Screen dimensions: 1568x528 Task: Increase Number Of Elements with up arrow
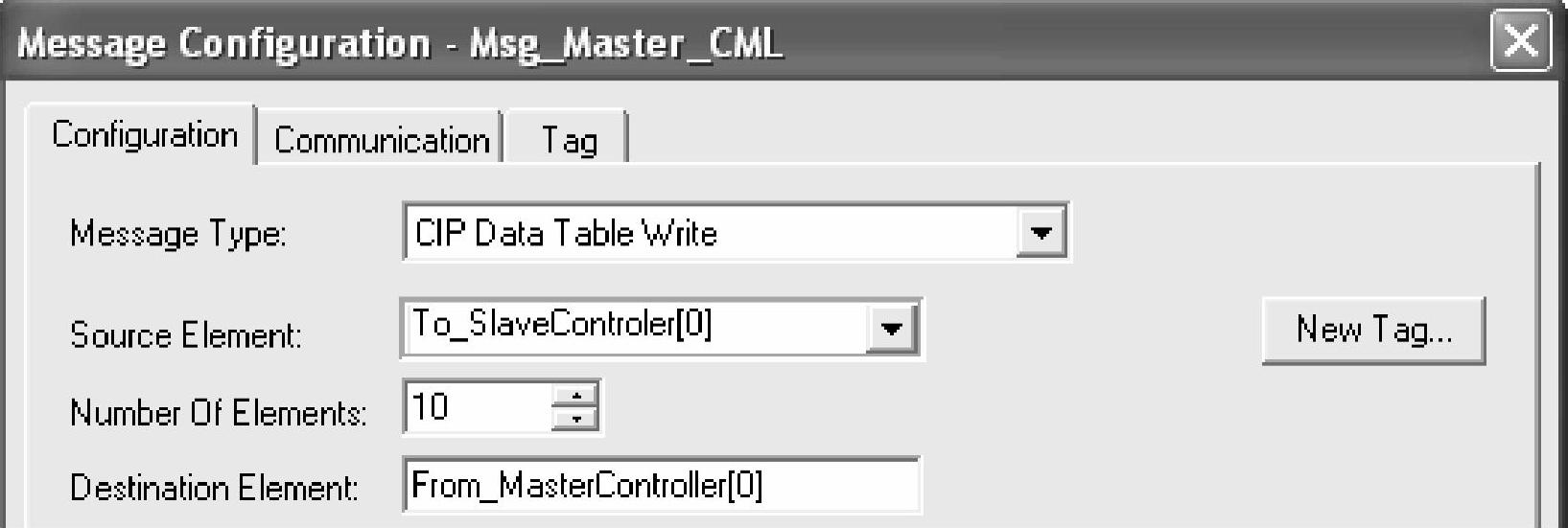click(x=575, y=396)
